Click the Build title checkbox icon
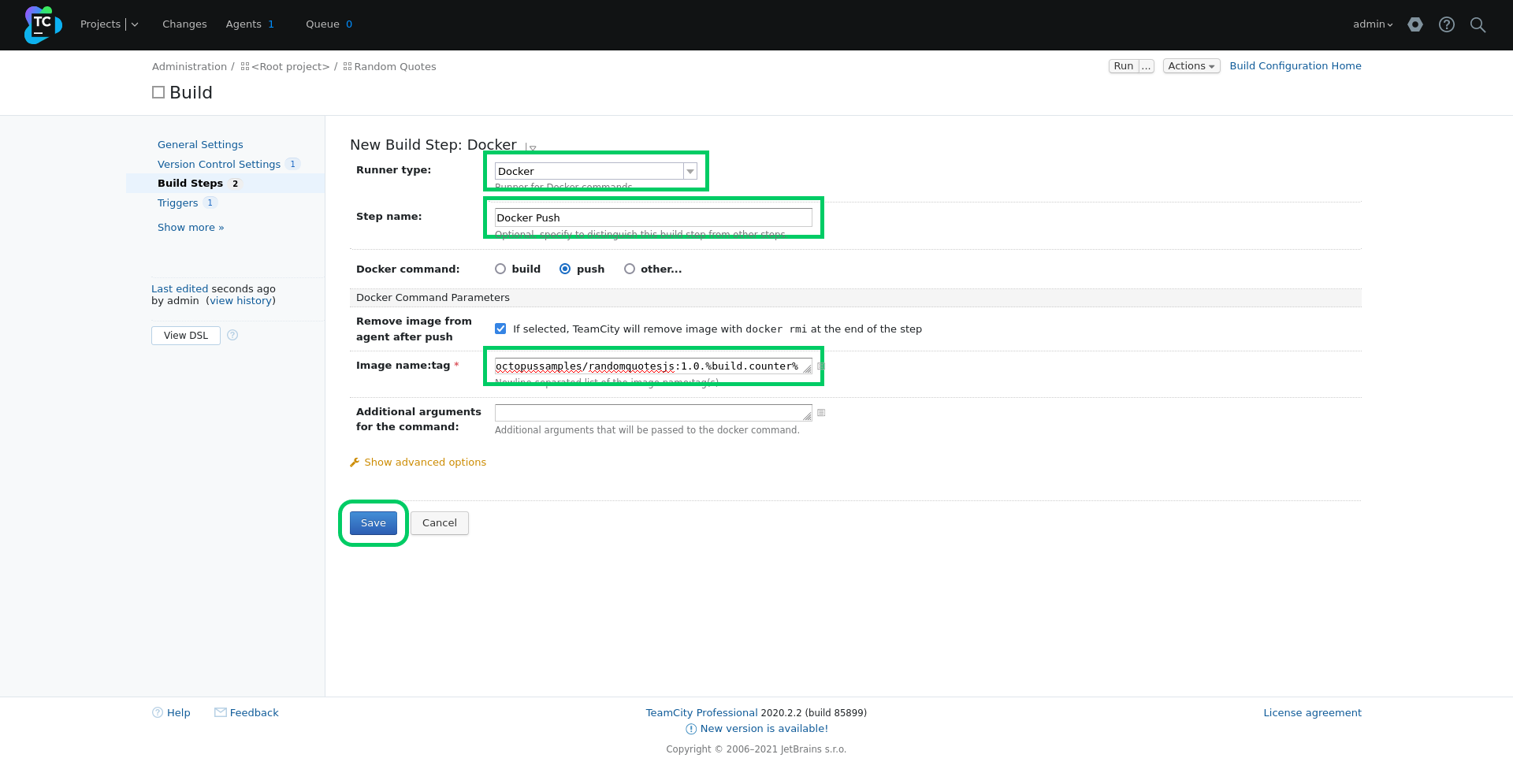The image size is (1513, 784). (x=158, y=92)
